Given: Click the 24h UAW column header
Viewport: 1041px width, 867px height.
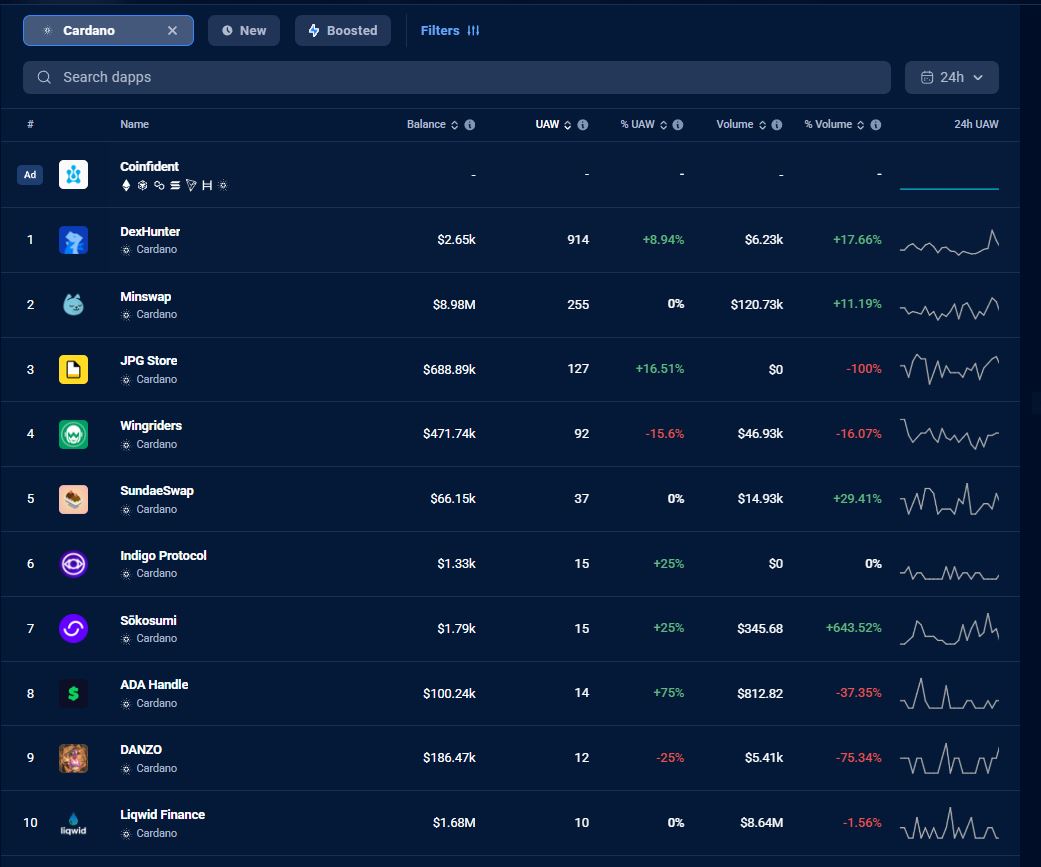Looking at the screenshot, I should (976, 124).
